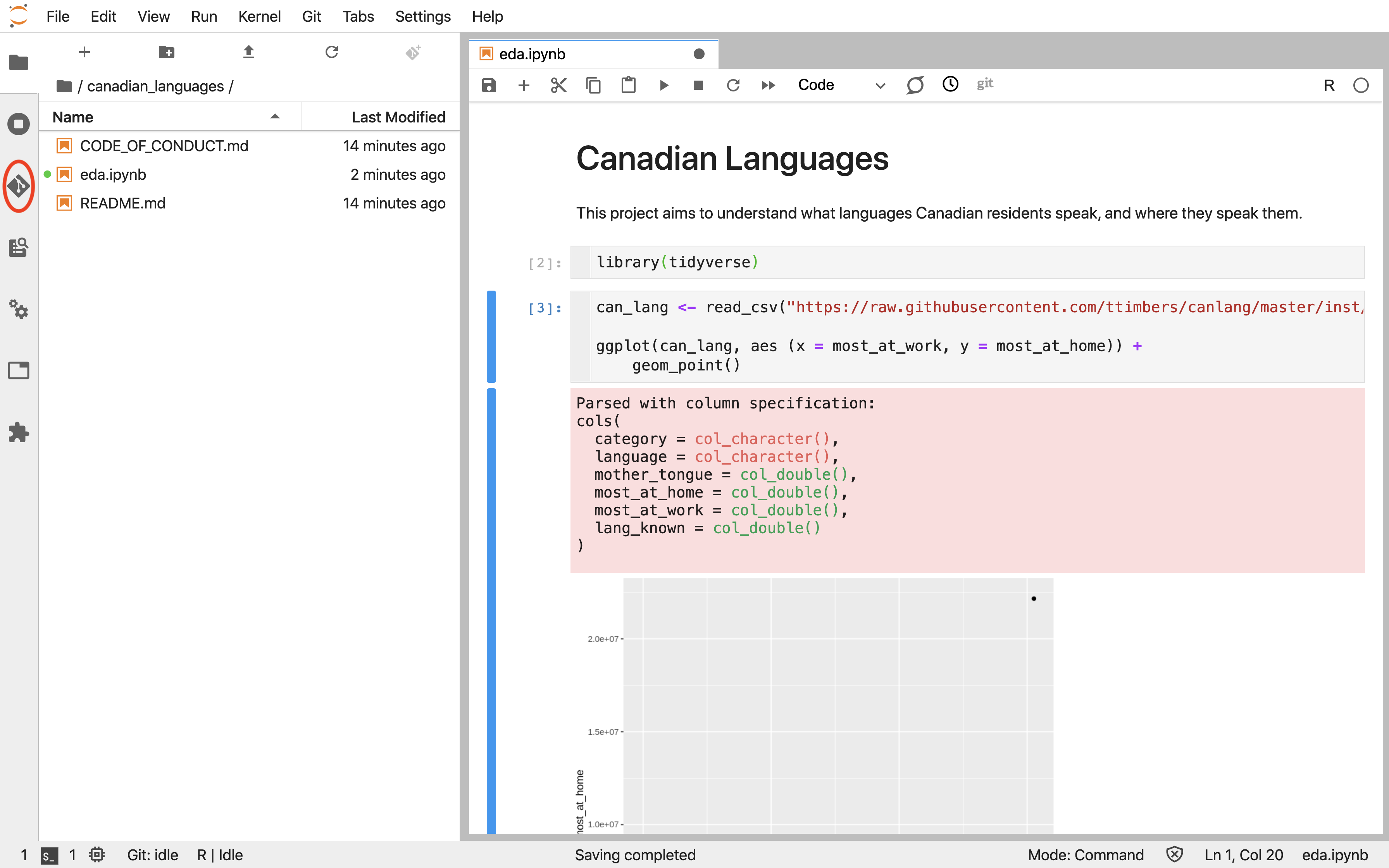Interrupt the kernel with the stop button
This screenshot has height=868, width=1389.
pyautogui.click(x=698, y=86)
